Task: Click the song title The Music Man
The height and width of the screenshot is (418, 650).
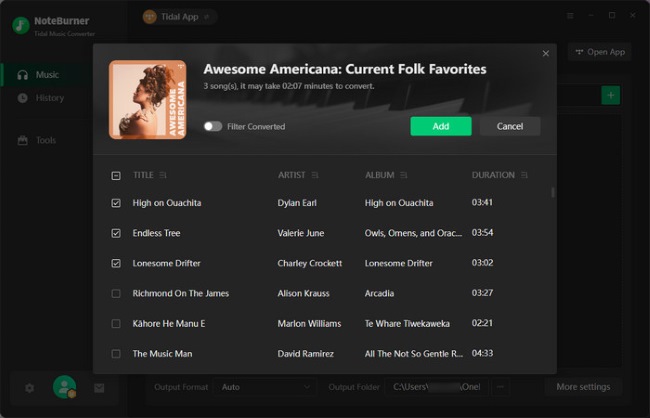Action: [x=162, y=354]
